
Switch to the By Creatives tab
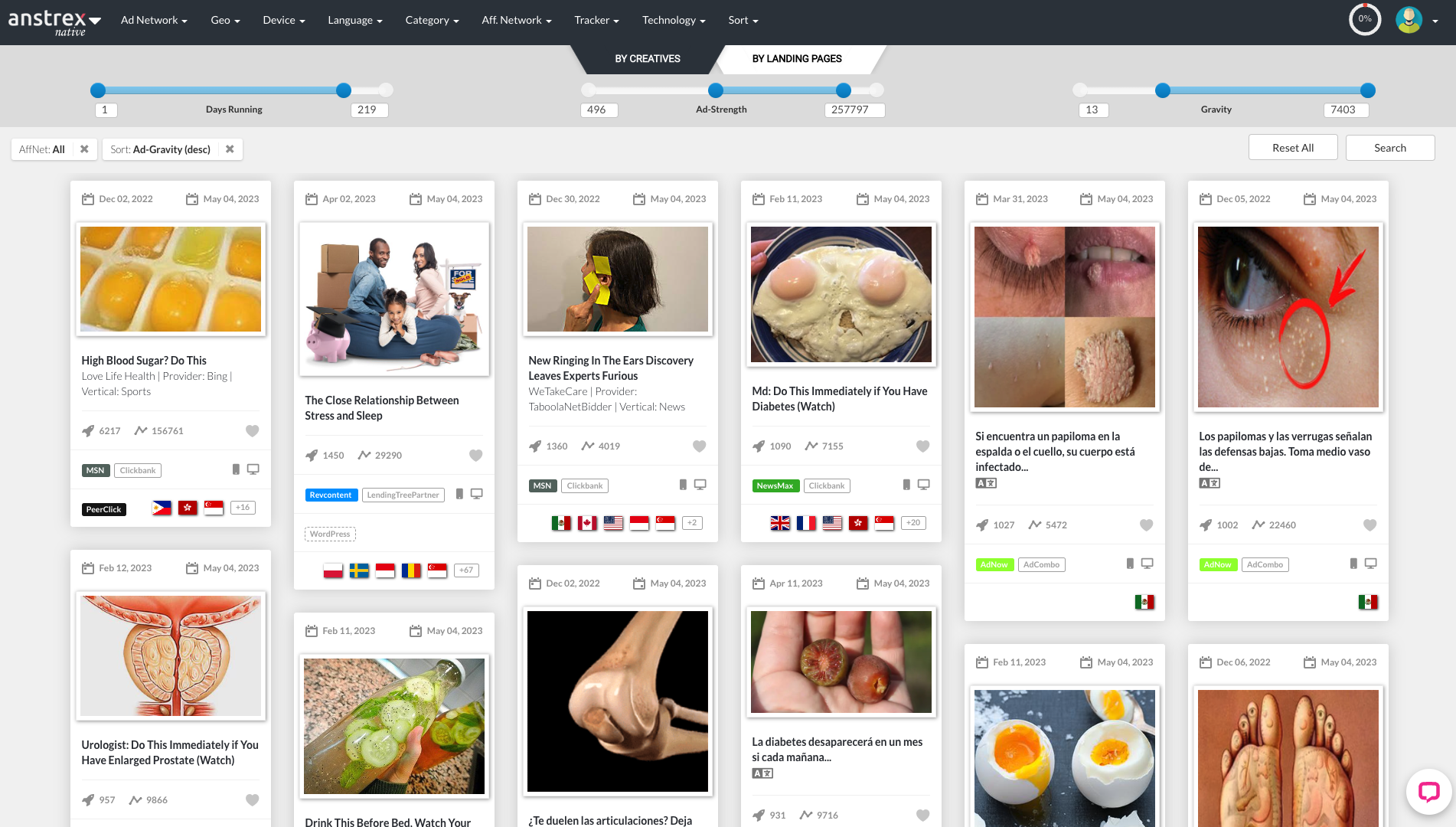point(647,59)
